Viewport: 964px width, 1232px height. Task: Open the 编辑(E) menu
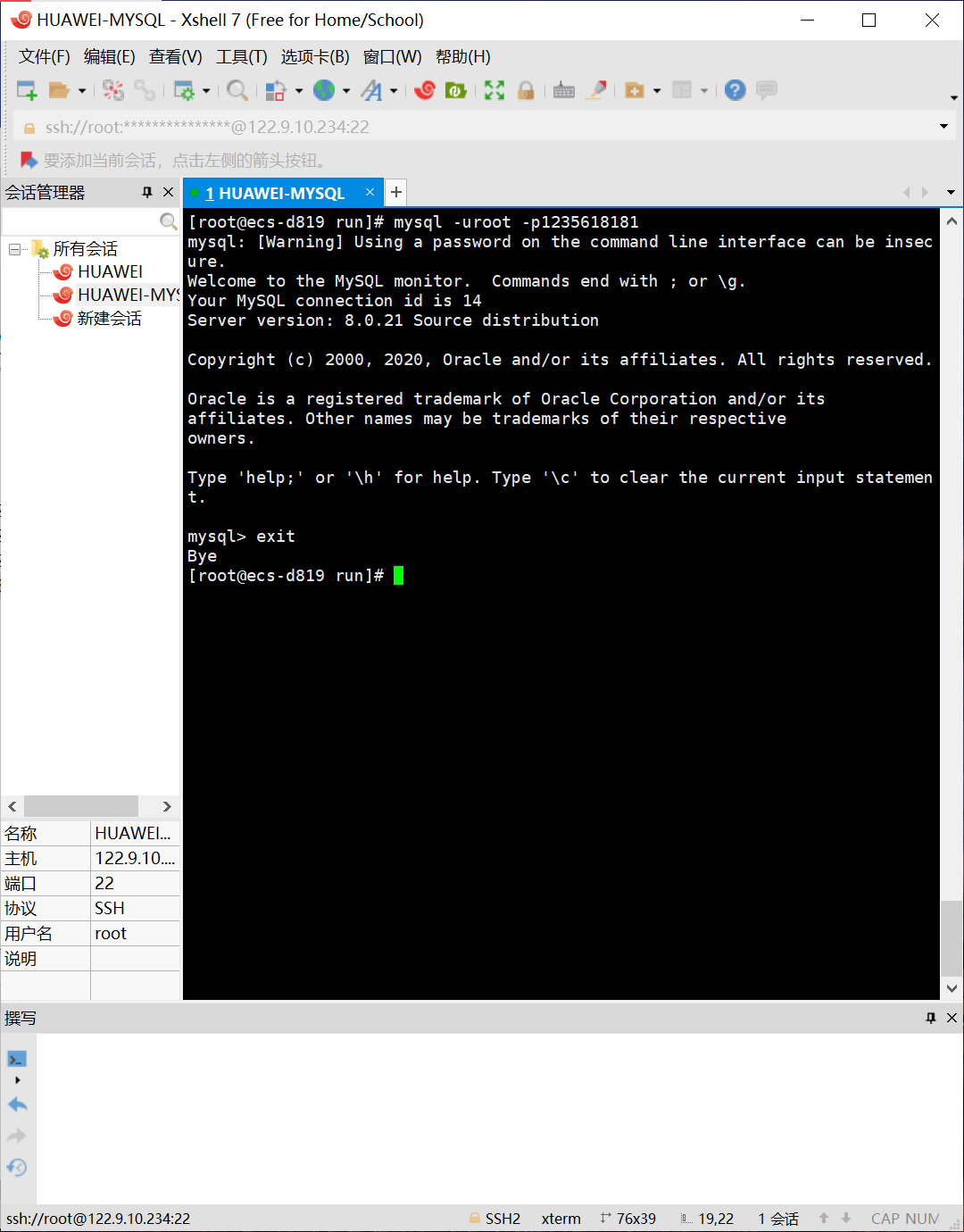pos(110,57)
